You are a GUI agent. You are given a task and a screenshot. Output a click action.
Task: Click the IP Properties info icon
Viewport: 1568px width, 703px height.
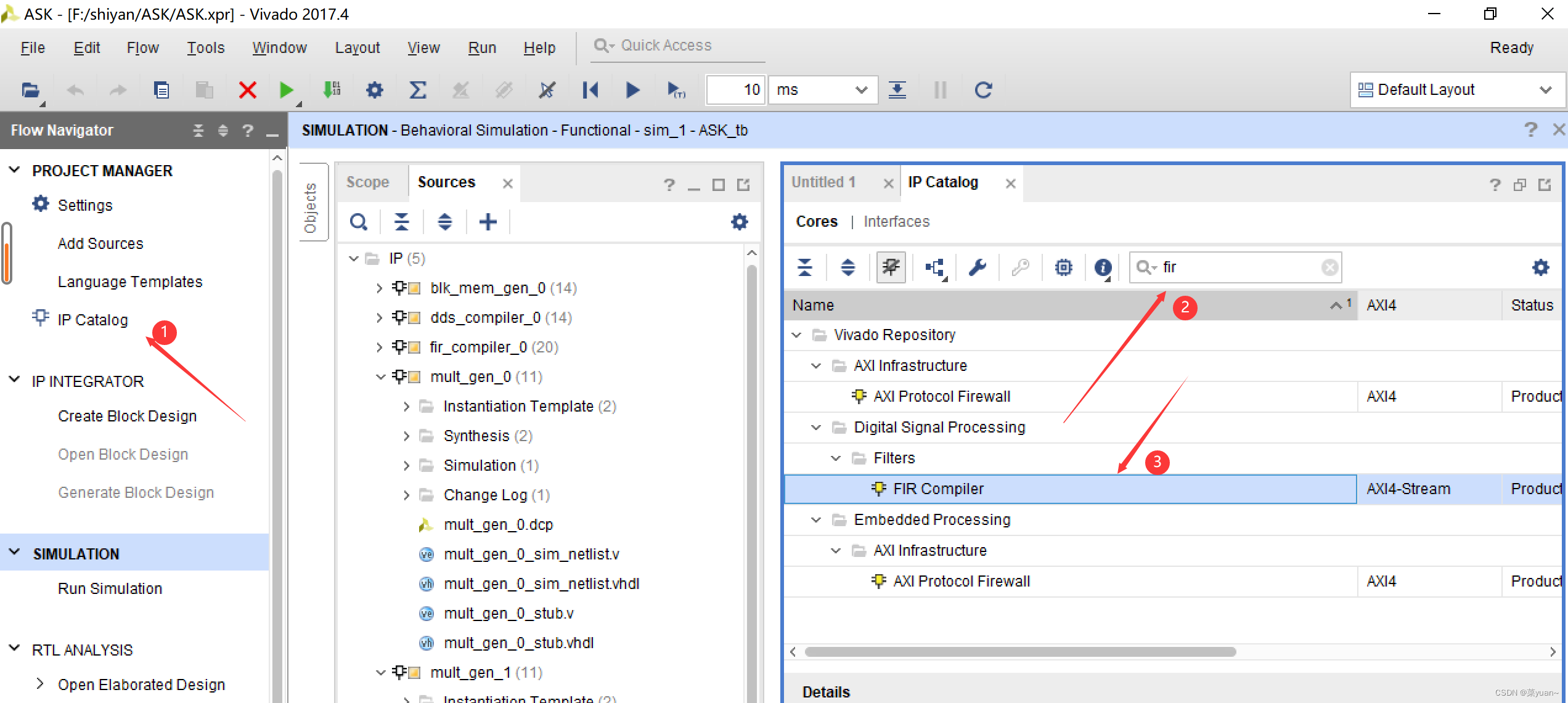pos(1102,267)
